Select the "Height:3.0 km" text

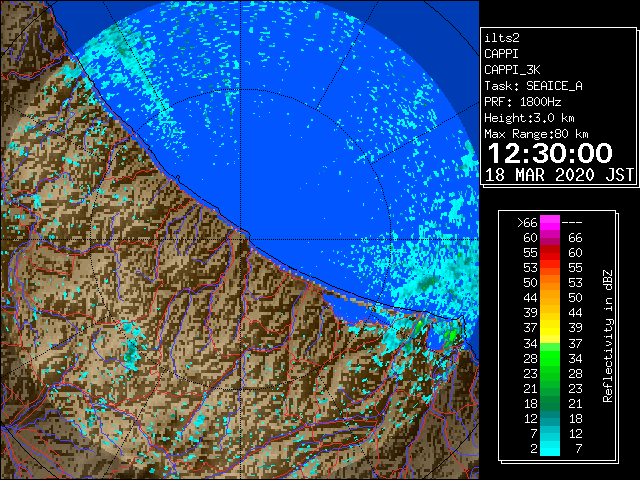point(529,118)
